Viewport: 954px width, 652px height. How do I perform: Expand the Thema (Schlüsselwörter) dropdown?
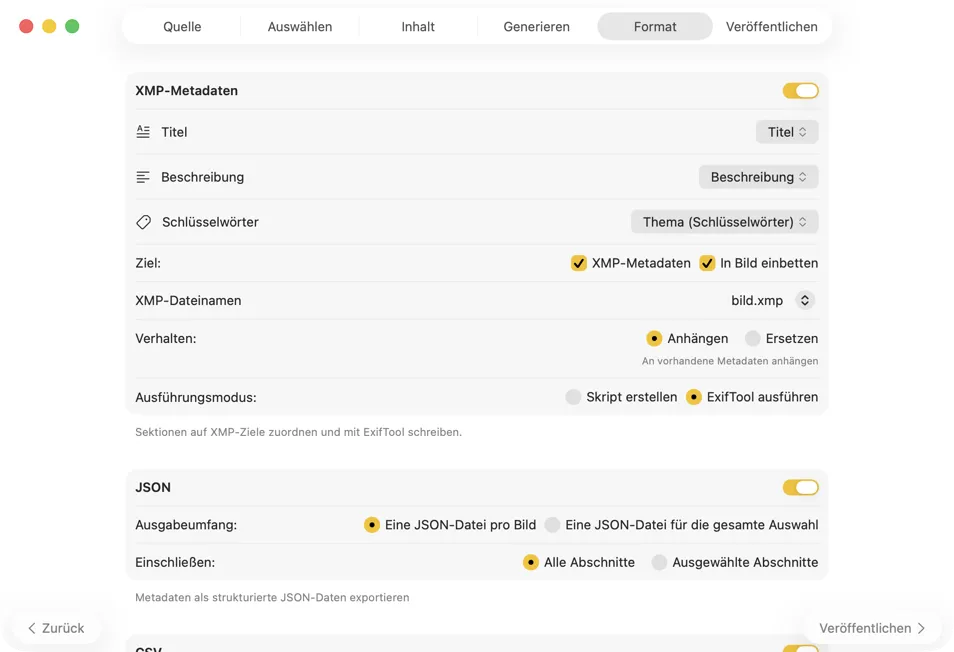click(x=724, y=222)
